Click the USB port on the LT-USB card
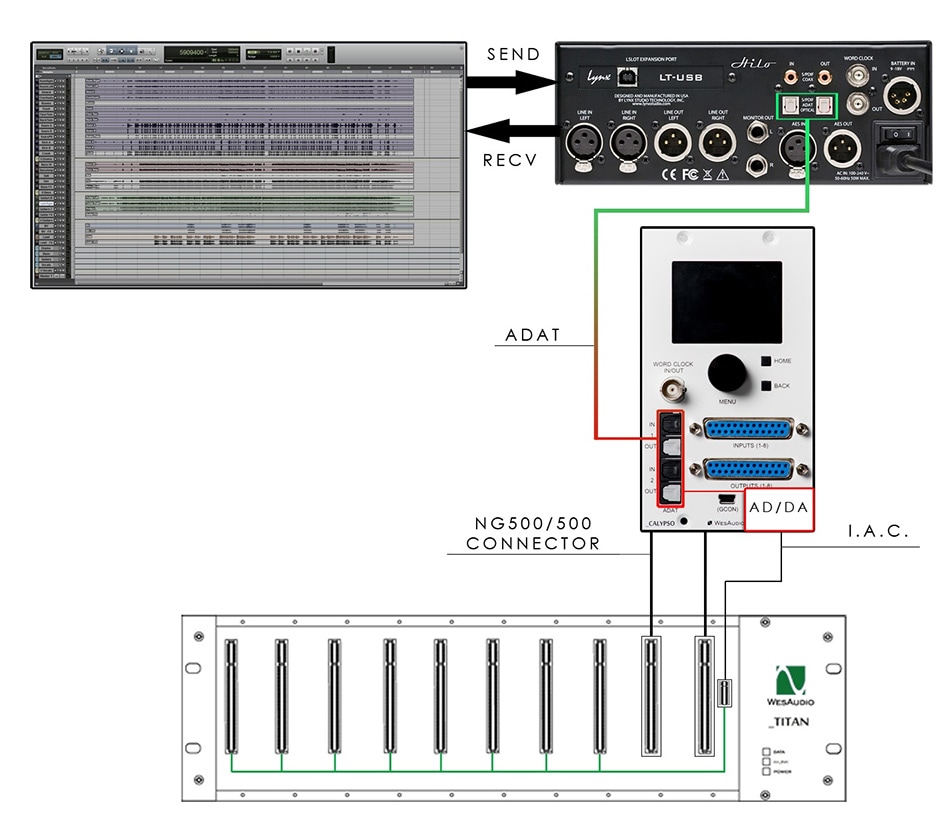This screenshot has height=840, width=952. (627, 77)
